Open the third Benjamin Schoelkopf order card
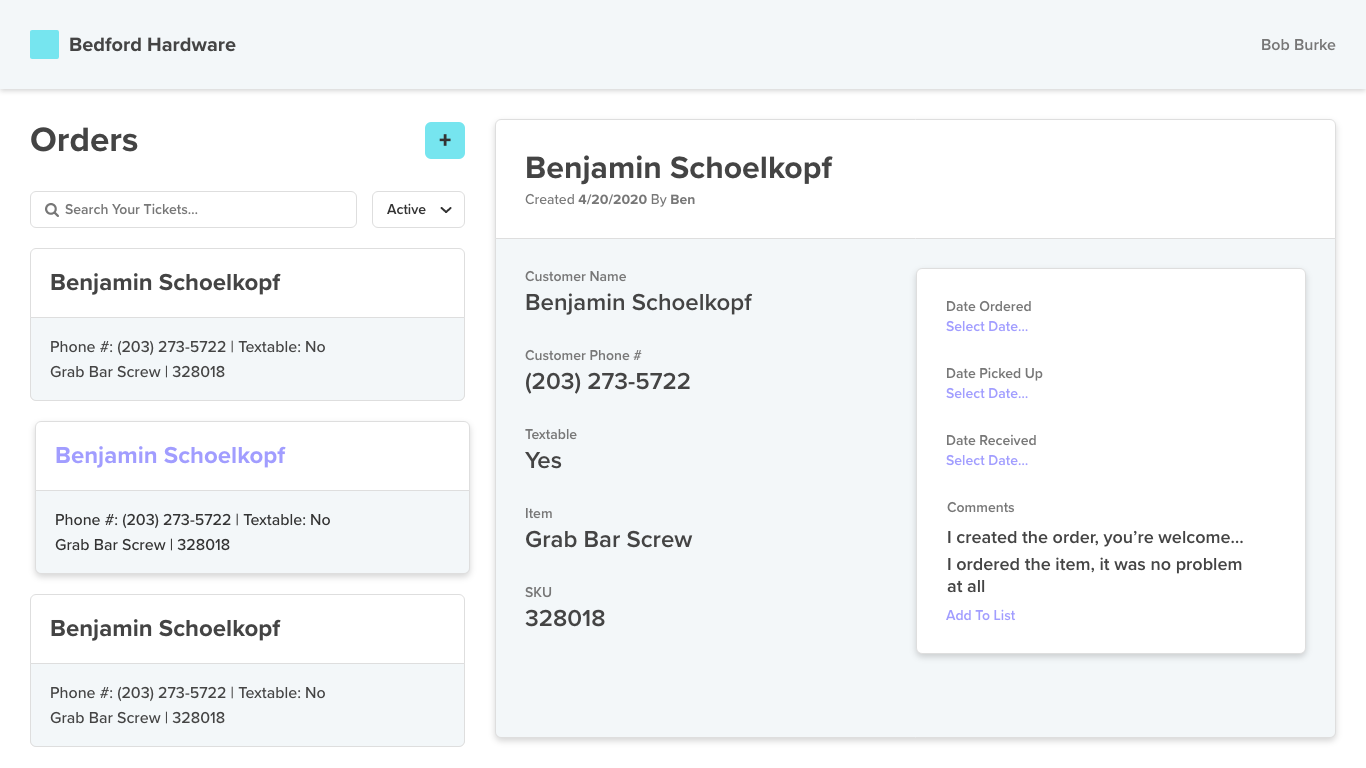The image size is (1366, 768). tap(247, 670)
